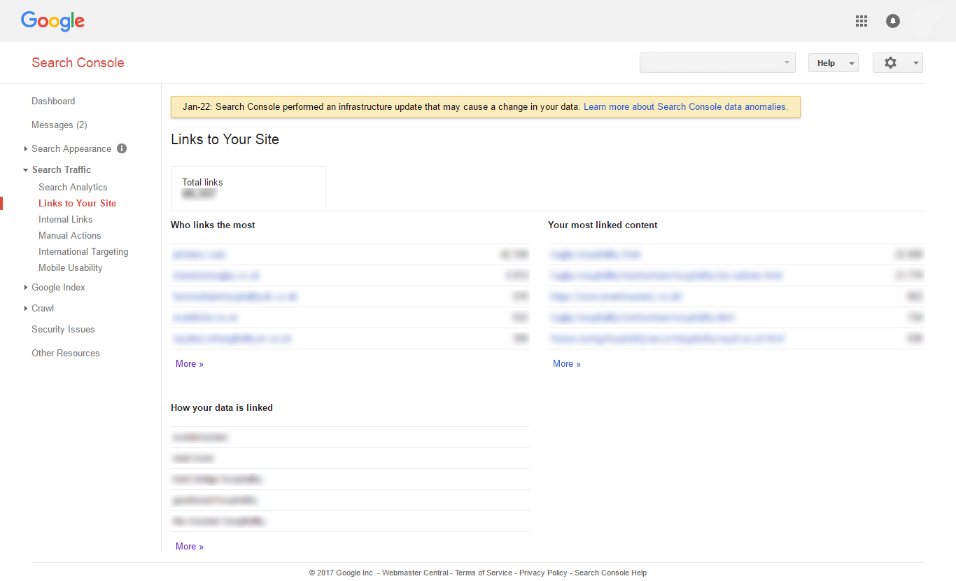Click the Google Index label

pos(58,287)
